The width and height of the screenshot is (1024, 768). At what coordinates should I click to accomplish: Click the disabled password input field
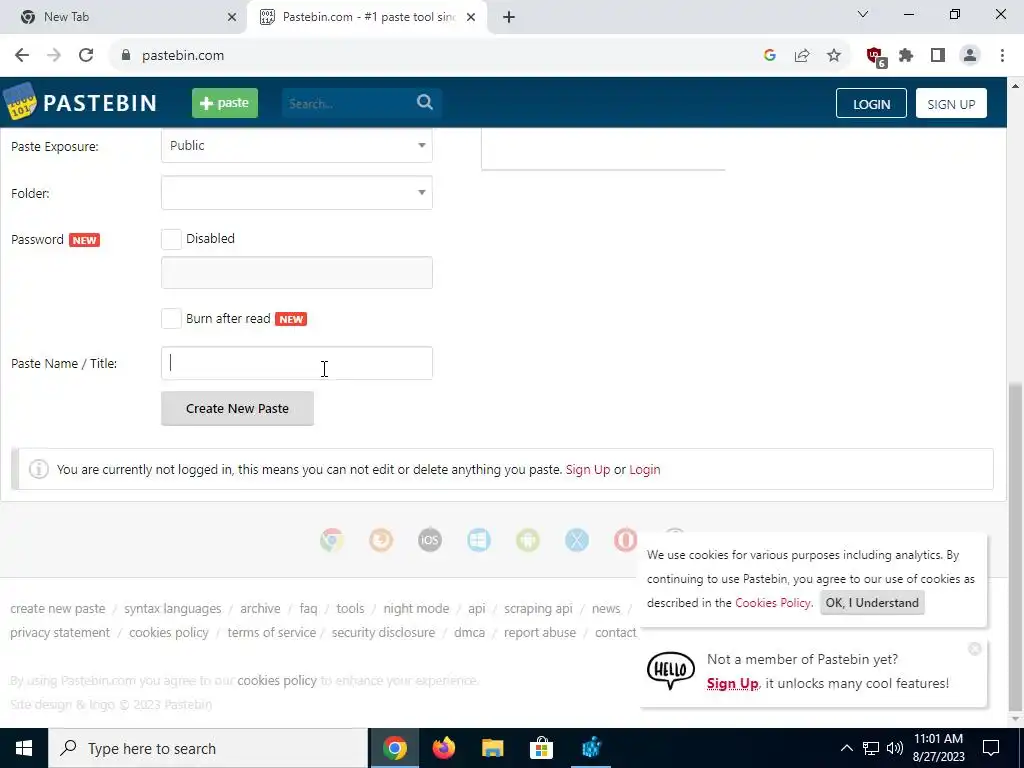(x=296, y=272)
